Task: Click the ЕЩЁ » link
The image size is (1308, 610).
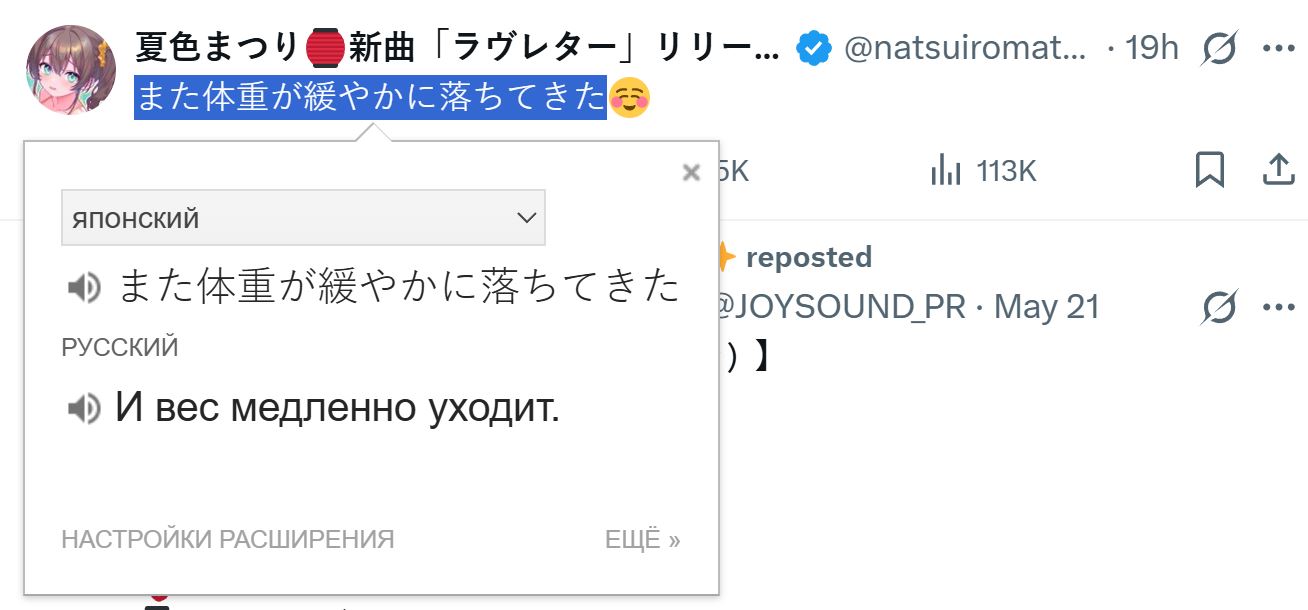Action: (x=642, y=540)
